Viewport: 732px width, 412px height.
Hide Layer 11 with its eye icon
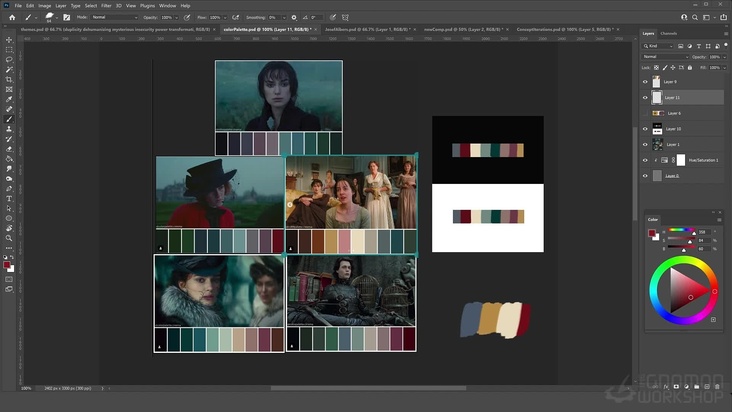point(645,98)
